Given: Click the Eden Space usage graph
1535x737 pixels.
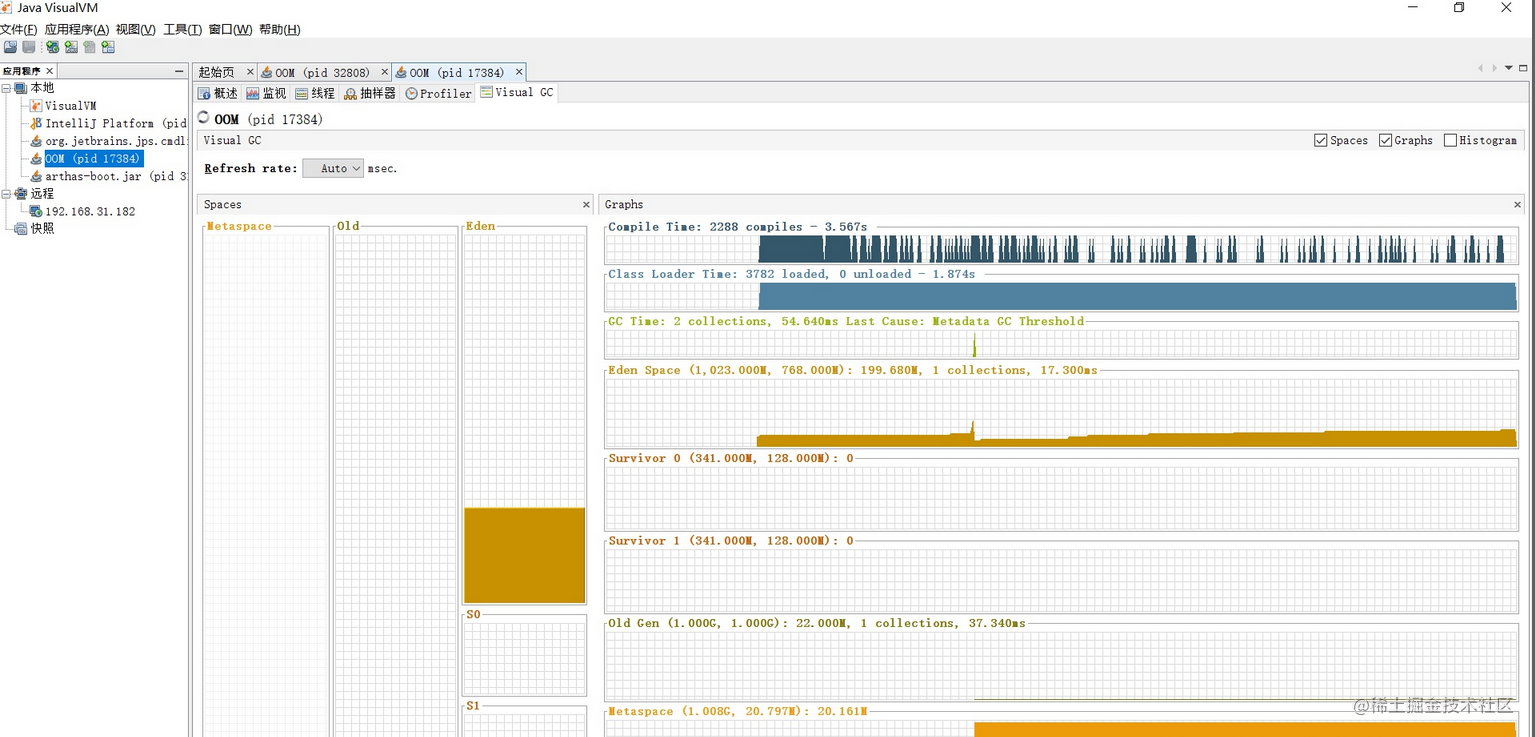Looking at the screenshot, I should 1061,412.
